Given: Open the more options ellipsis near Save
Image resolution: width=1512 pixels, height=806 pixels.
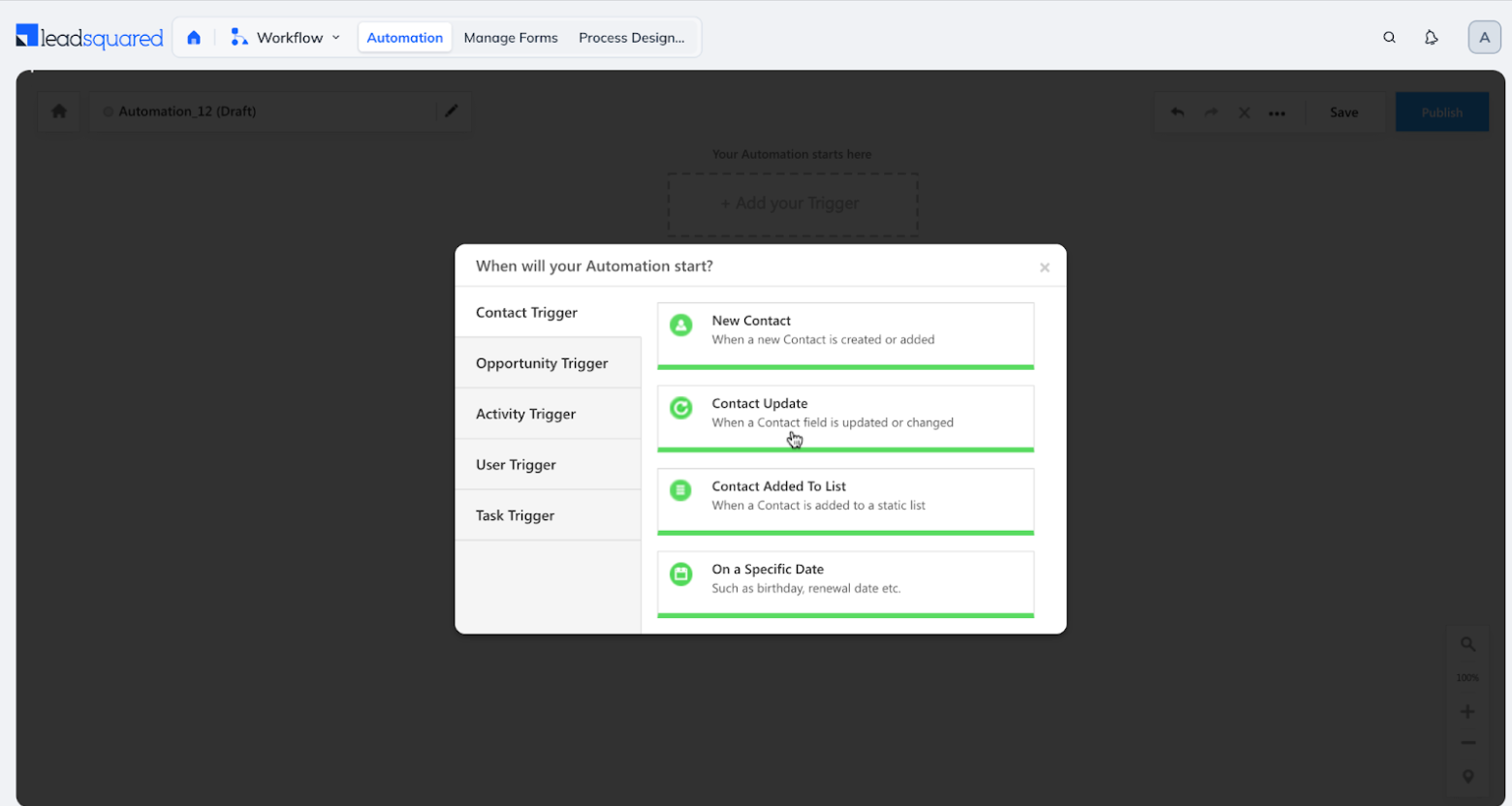Looking at the screenshot, I should coord(1277,112).
